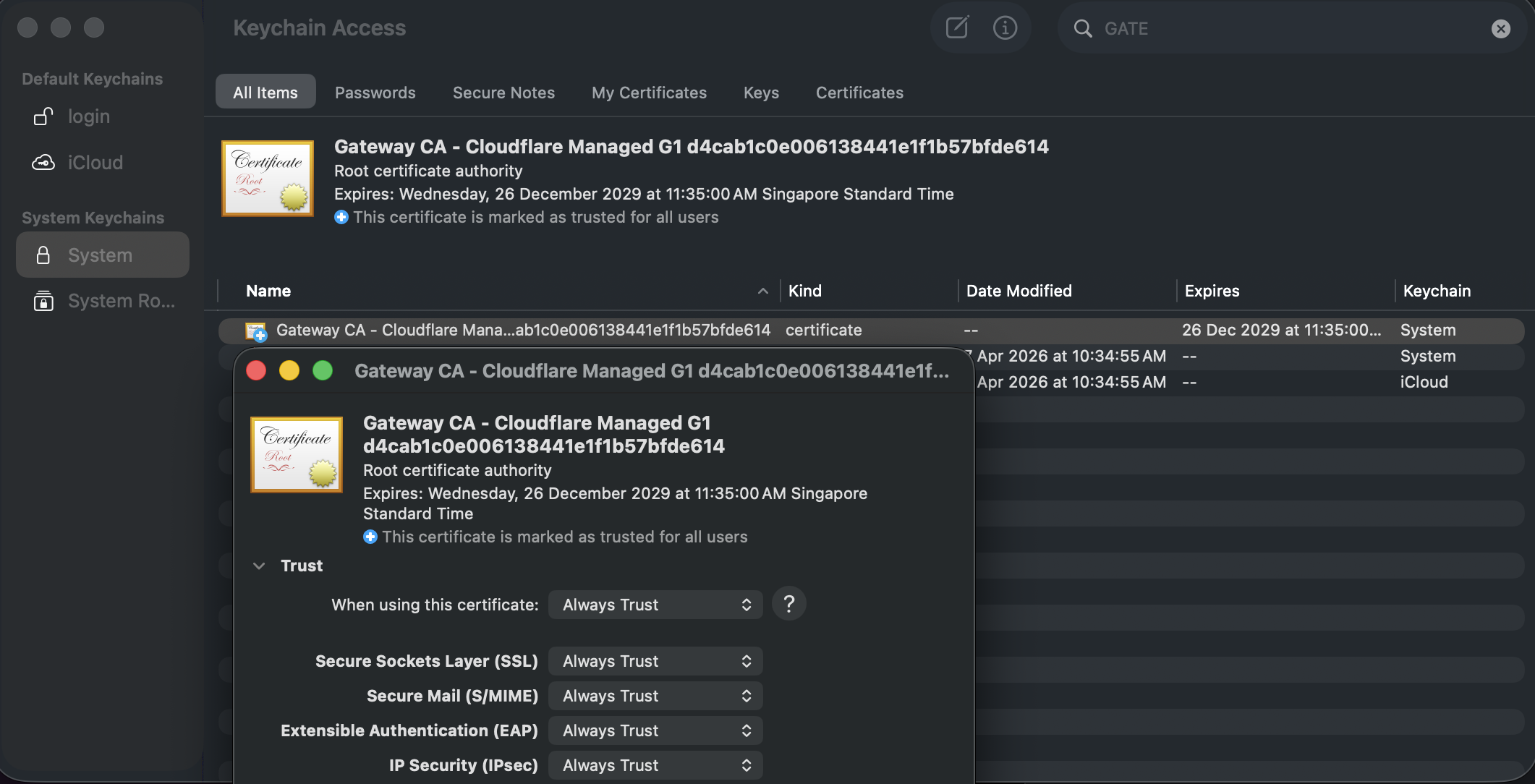Clear the GATE search text
This screenshot has height=784, width=1535.
(1500, 28)
